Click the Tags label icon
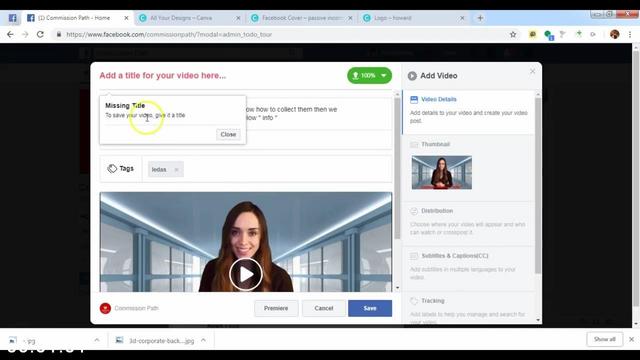The image size is (640, 360). click(x=112, y=169)
